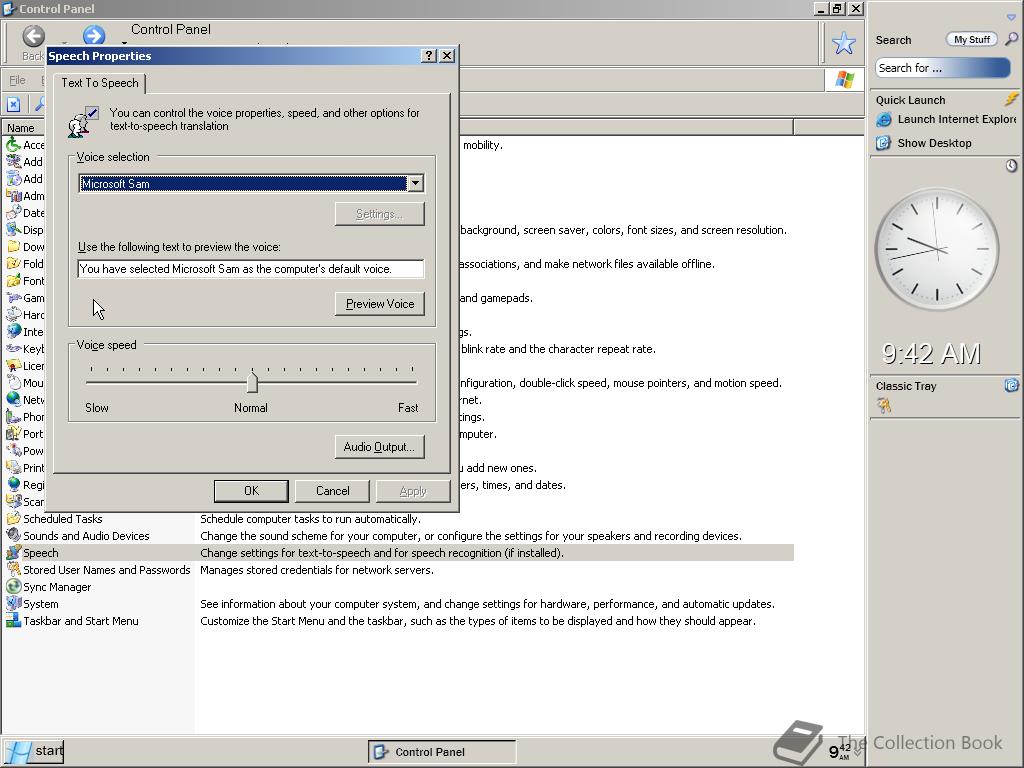Click the close X toolbar icon
Image resolution: width=1024 pixels, height=768 pixels.
14,104
